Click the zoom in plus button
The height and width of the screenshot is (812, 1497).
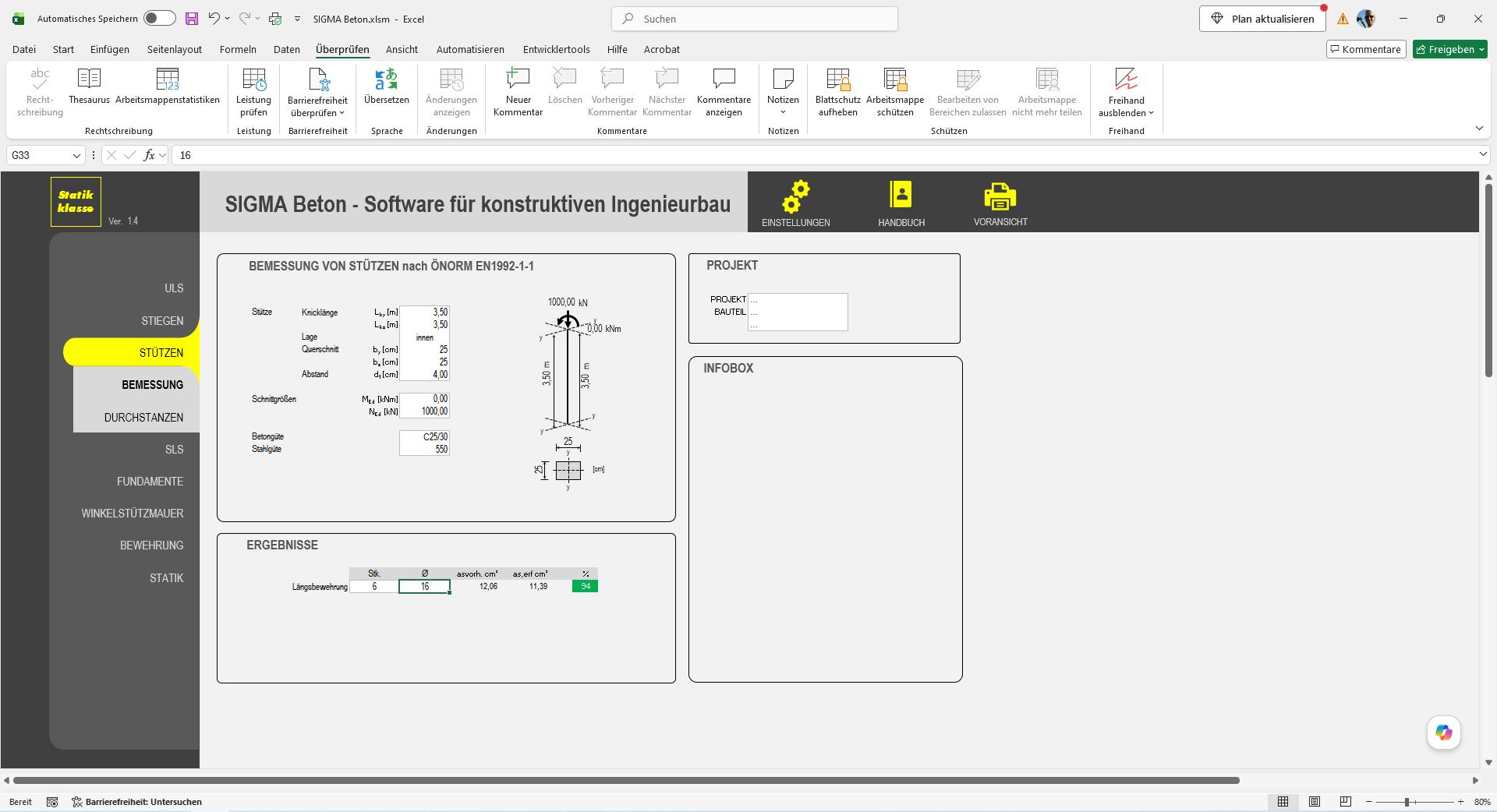point(1461,802)
